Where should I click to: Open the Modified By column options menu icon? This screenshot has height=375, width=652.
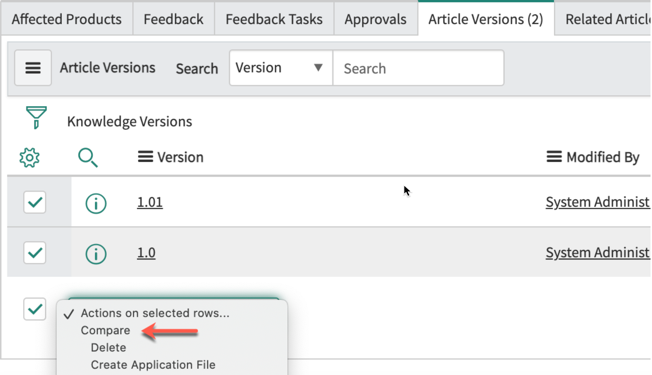554,157
